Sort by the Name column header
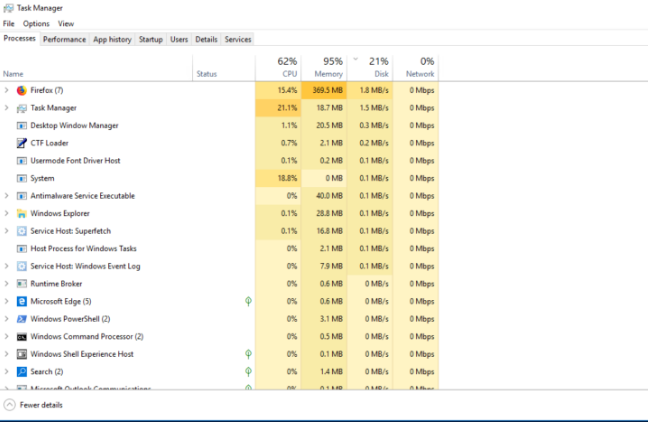653x422 pixels. 96,67
